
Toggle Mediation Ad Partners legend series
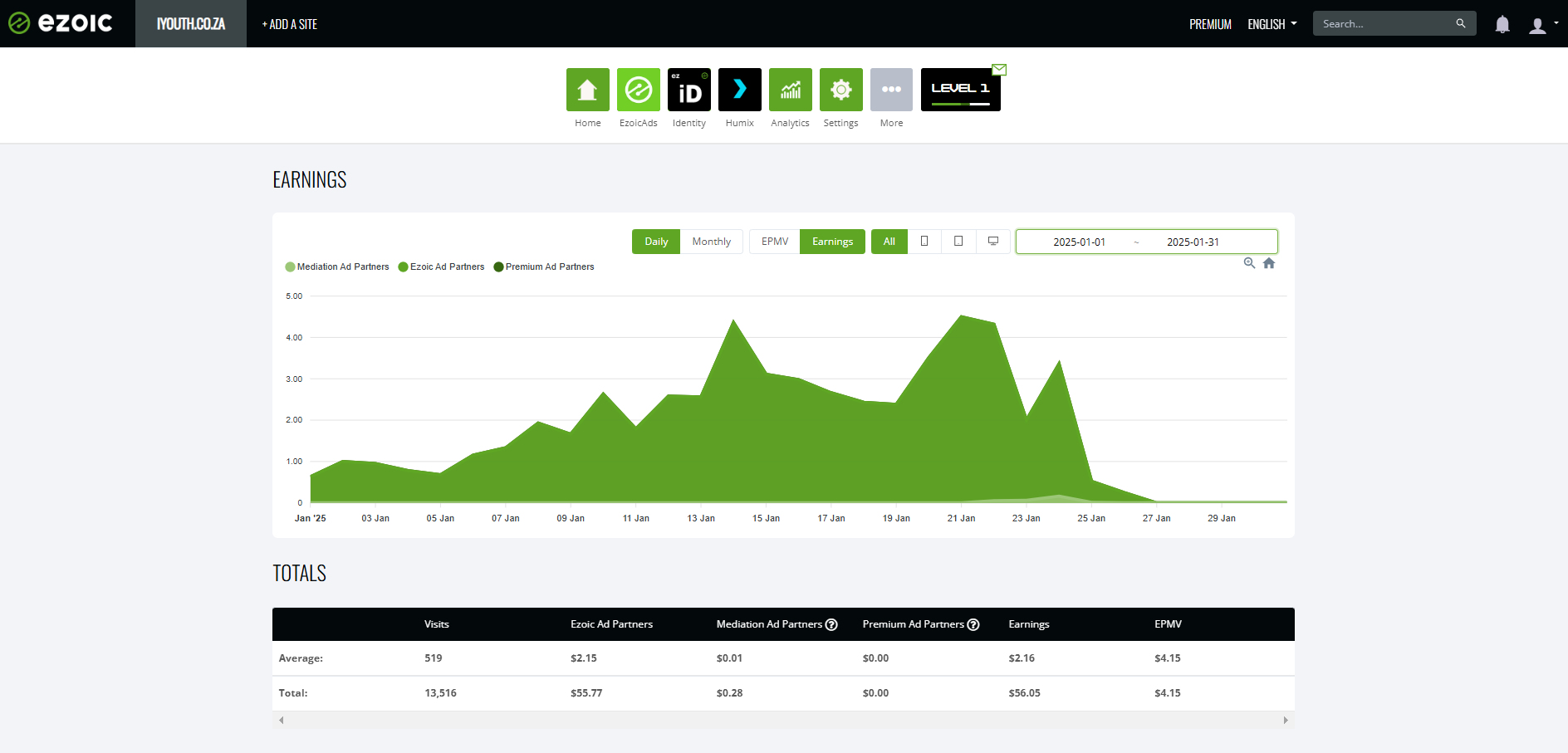(x=337, y=266)
